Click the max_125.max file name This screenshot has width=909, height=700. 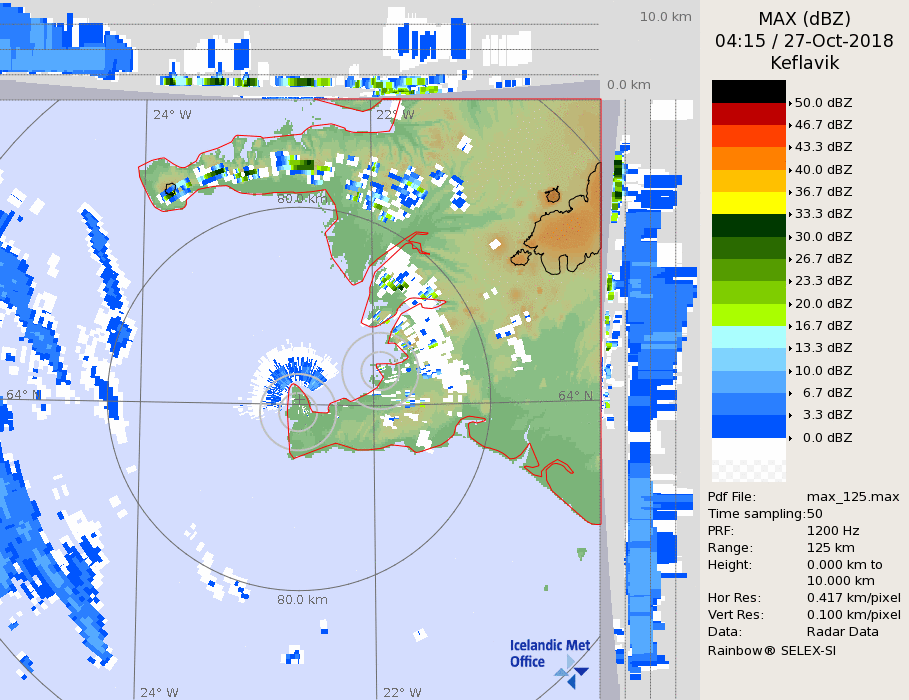852,497
